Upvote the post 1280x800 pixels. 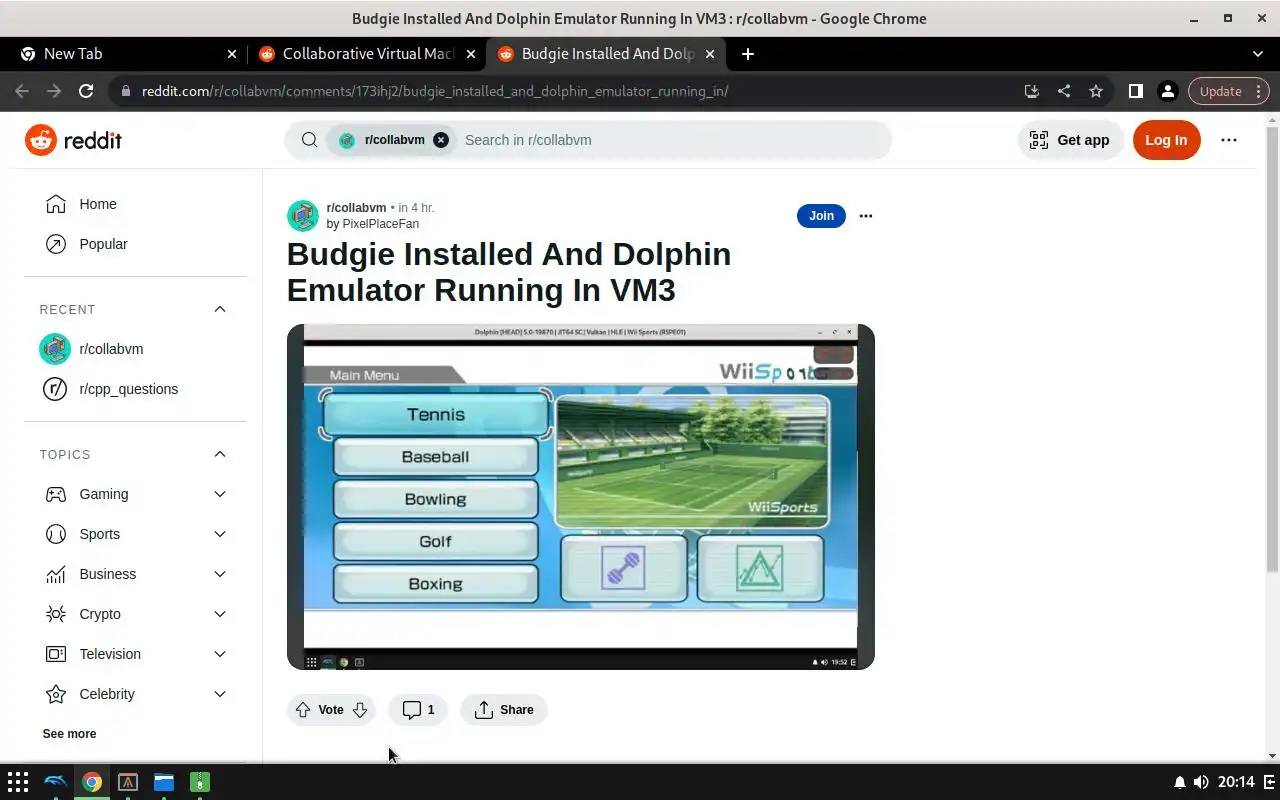point(303,710)
